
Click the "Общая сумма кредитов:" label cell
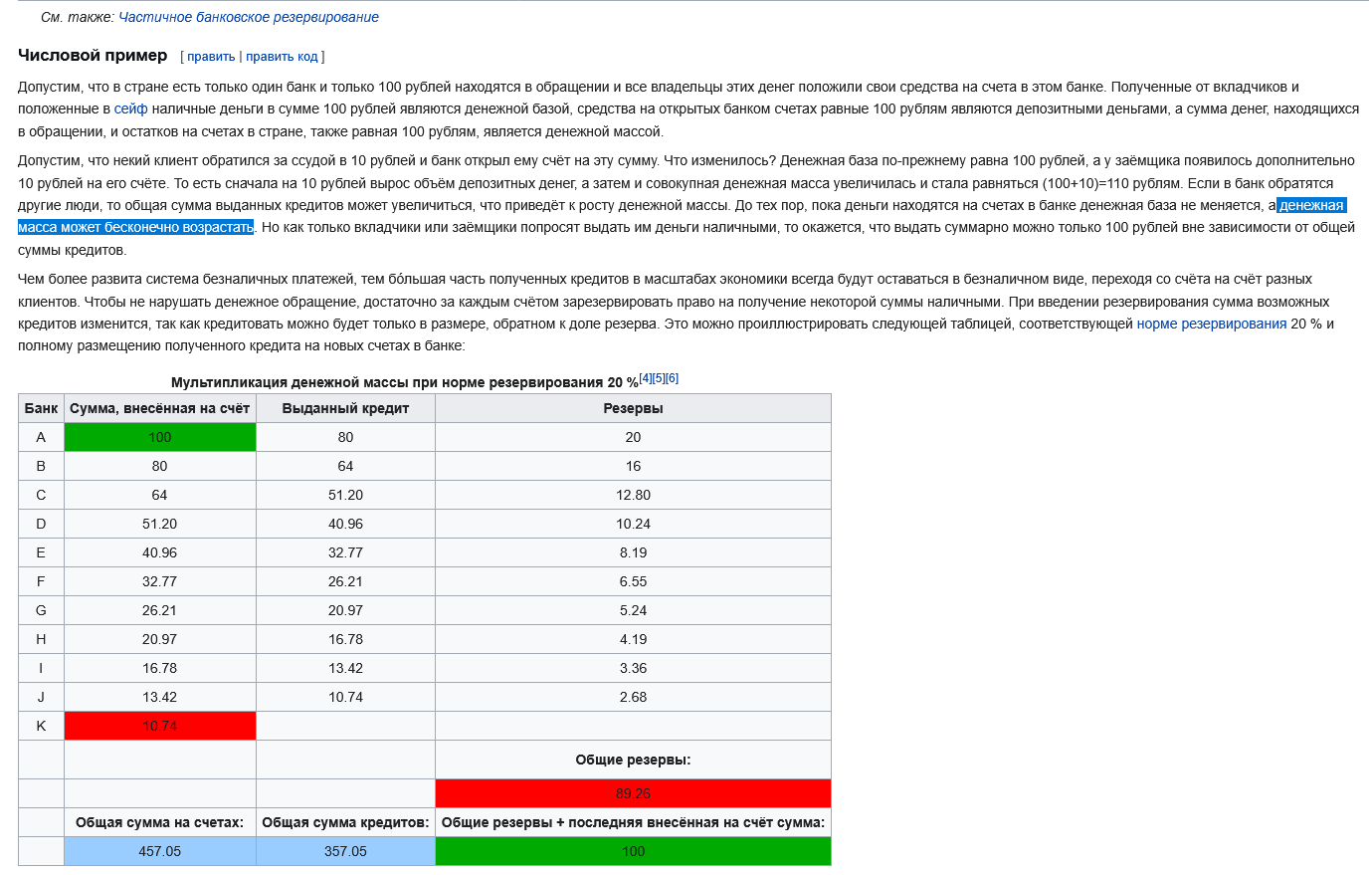345,822
